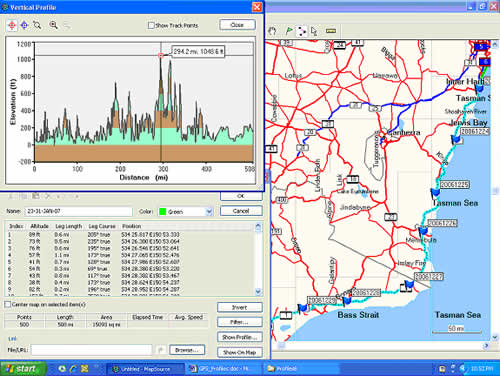The height and width of the screenshot is (376, 500).
Task: Open the Color dropdown showing Green
Action: (x=209, y=211)
